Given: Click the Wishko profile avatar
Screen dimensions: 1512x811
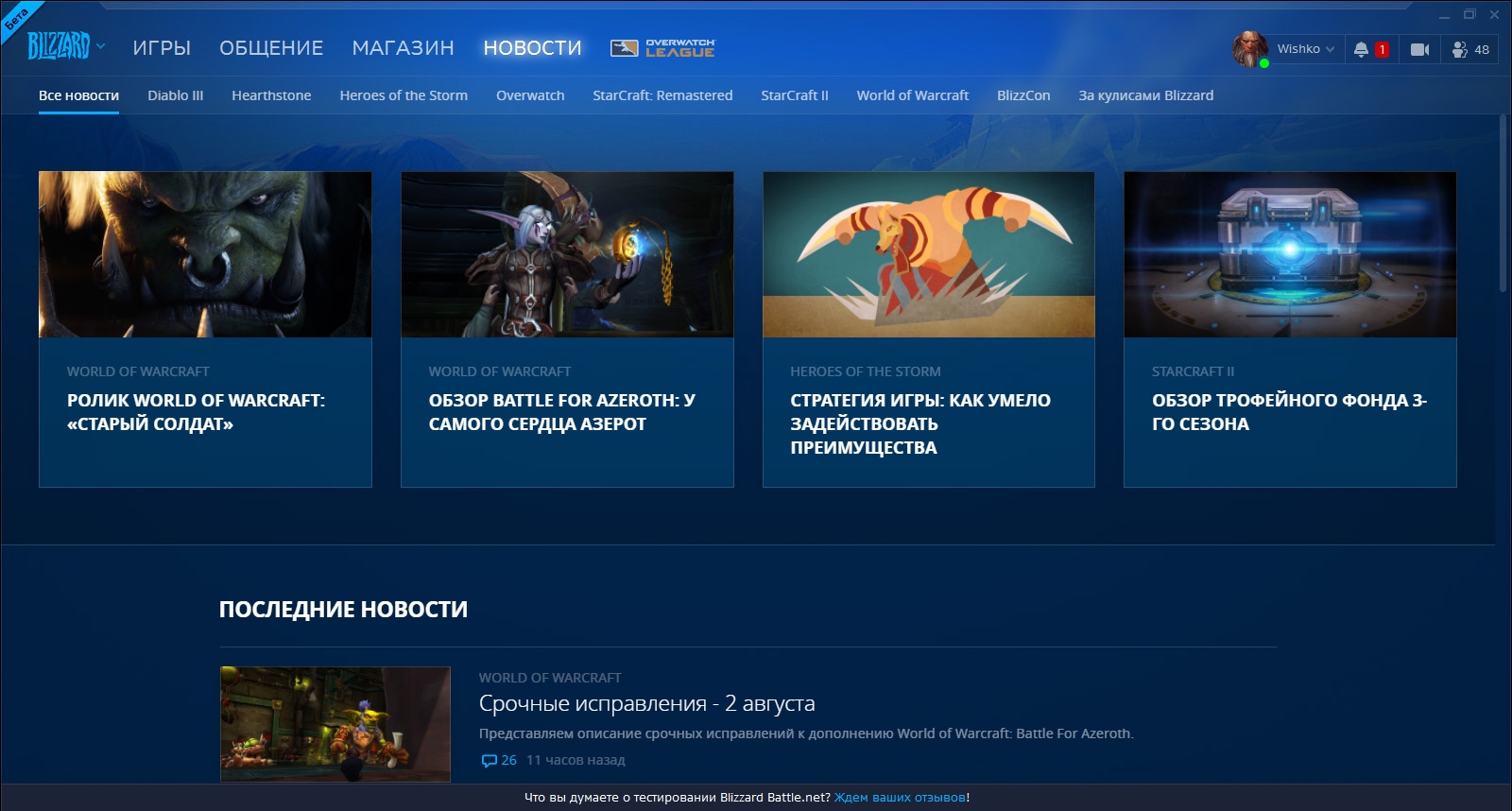Looking at the screenshot, I should (x=1250, y=48).
